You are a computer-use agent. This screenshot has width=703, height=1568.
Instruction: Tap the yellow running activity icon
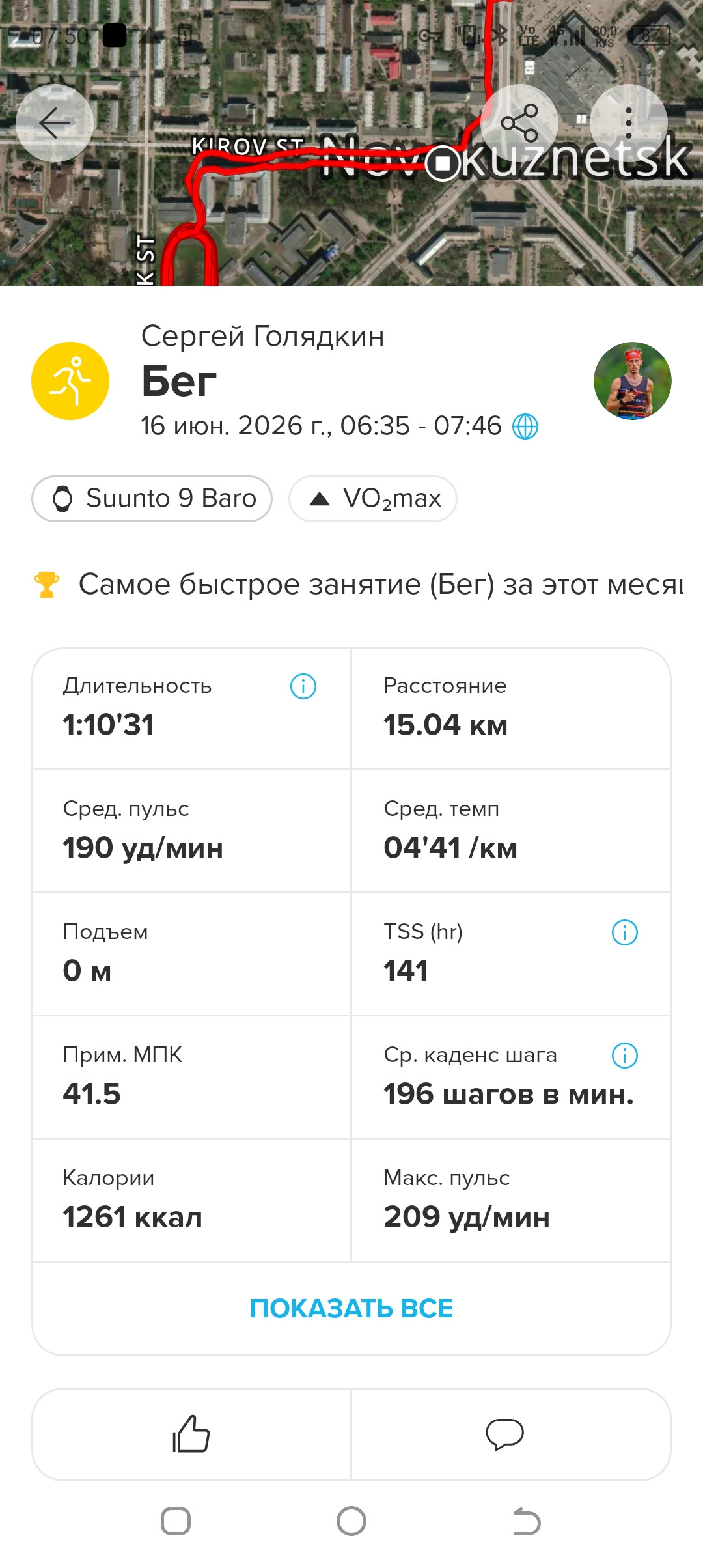pyautogui.click(x=70, y=381)
